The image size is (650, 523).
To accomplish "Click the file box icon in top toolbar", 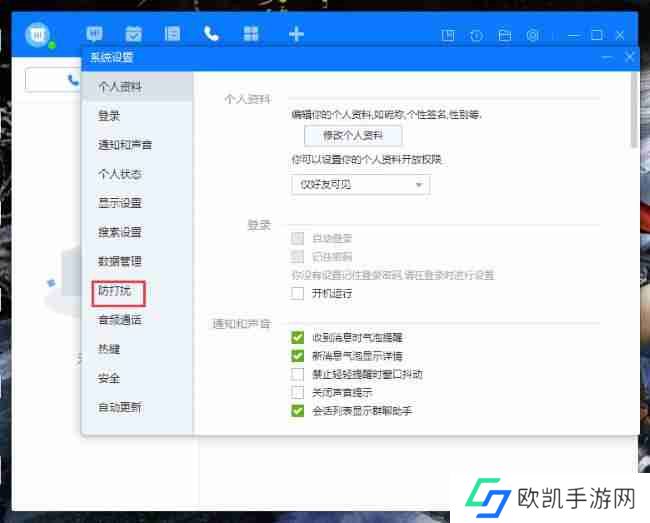I will [x=504, y=35].
